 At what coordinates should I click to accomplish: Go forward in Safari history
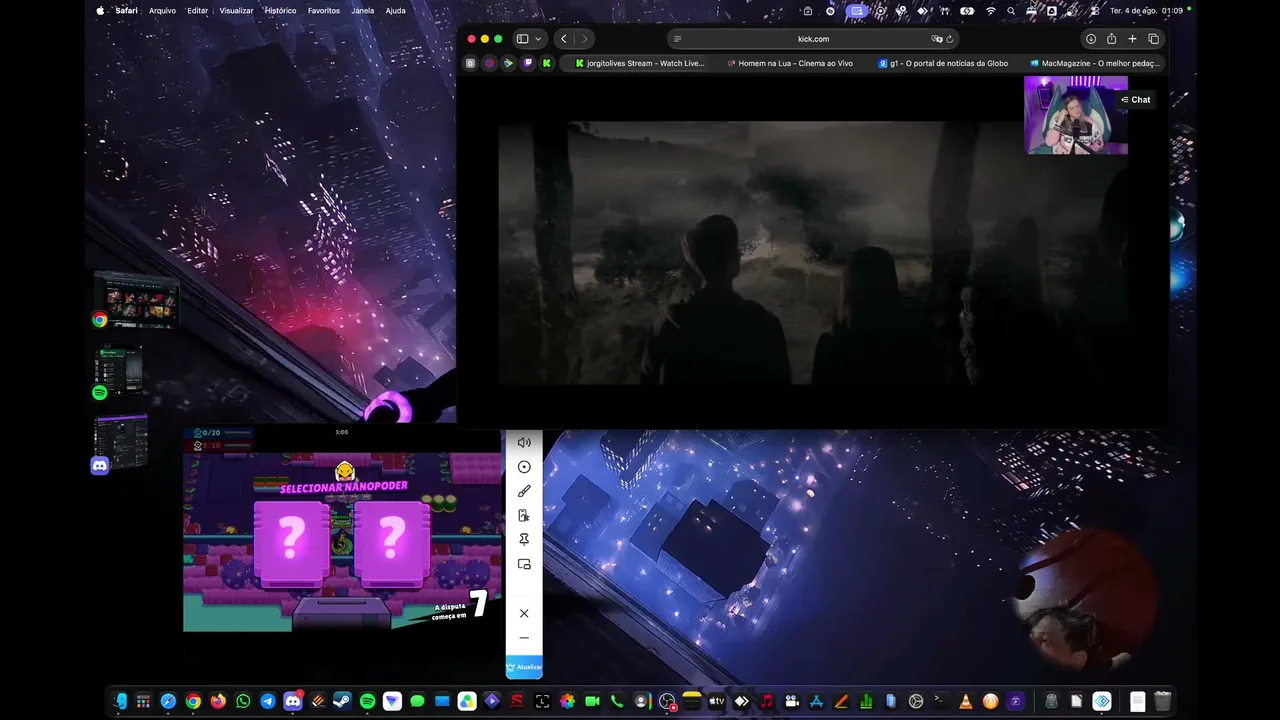click(585, 39)
